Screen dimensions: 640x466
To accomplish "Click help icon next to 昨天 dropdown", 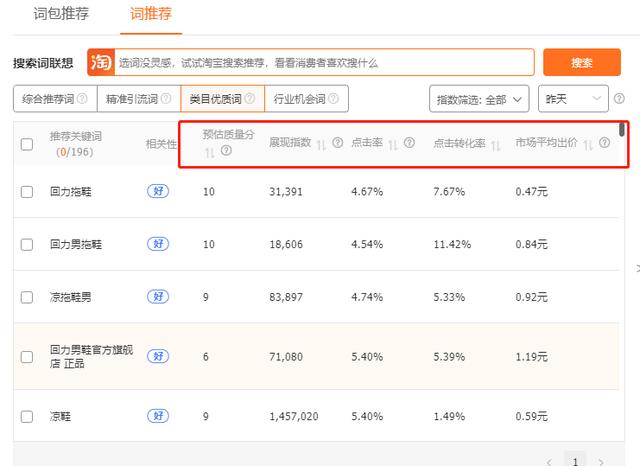I will (x=619, y=98).
